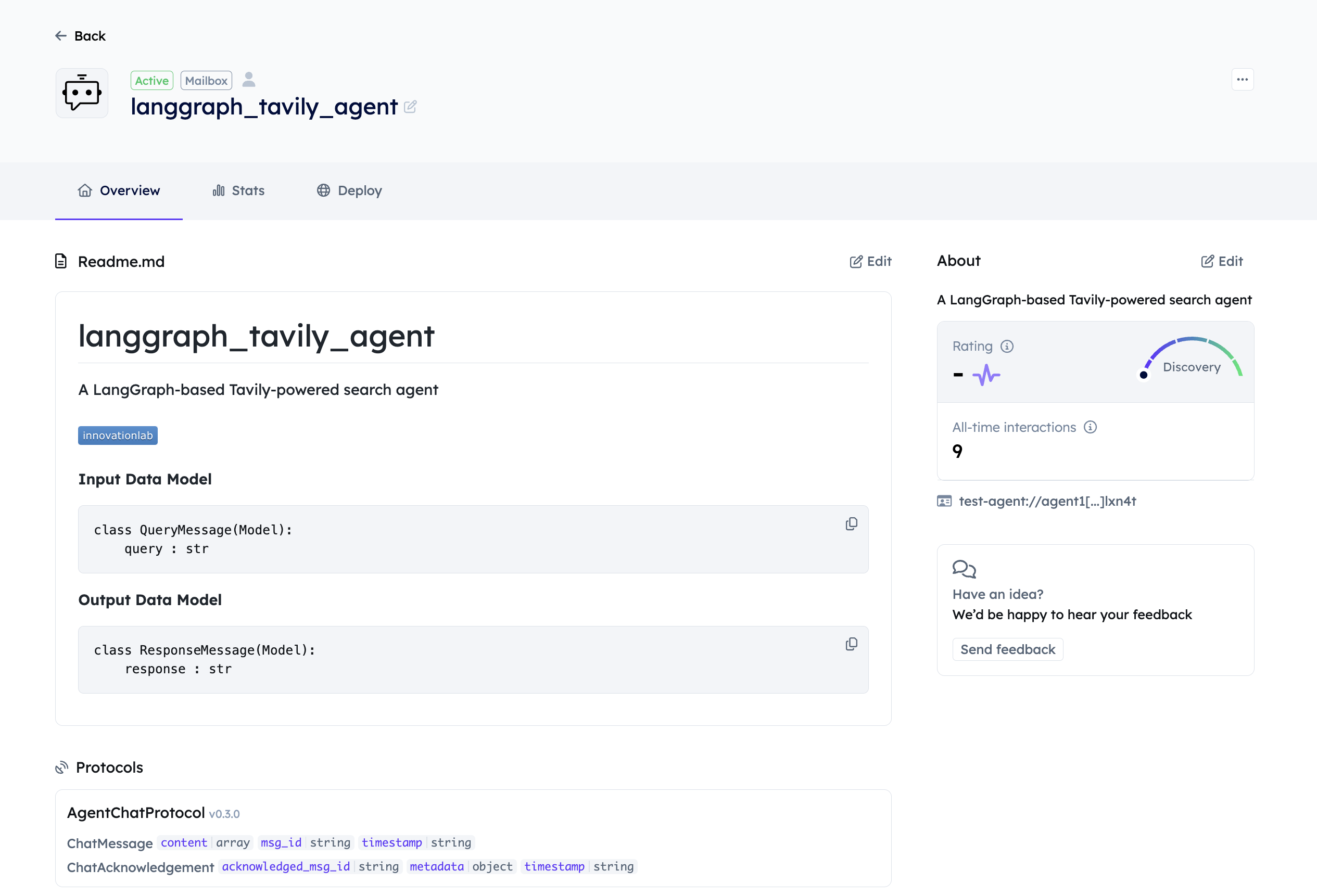The height and width of the screenshot is (896, 1317).
Task: Copy the test-agent address
Action: click(1047, 501)
